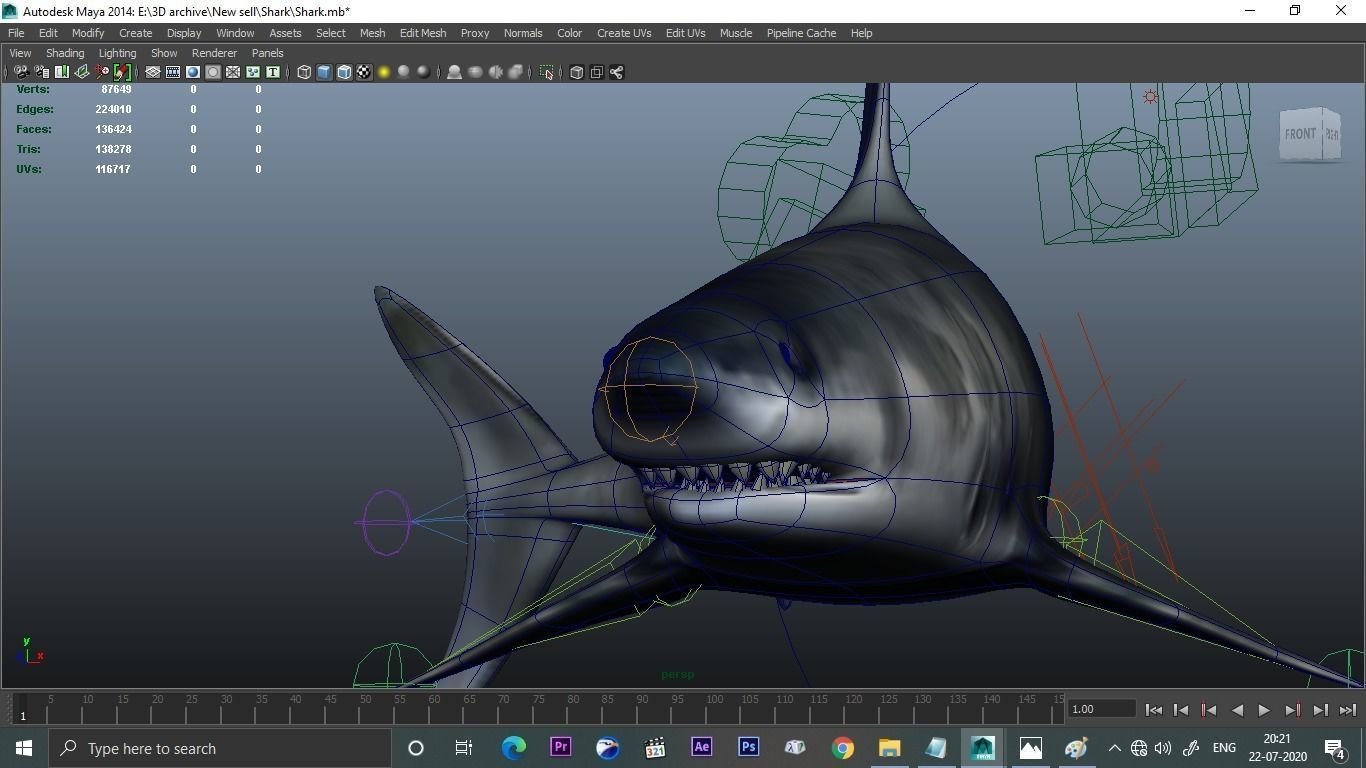This screenshot has width=1366, height=768.
Task: Click the share-nodes icon in toolbar
Action: point(616,72)
